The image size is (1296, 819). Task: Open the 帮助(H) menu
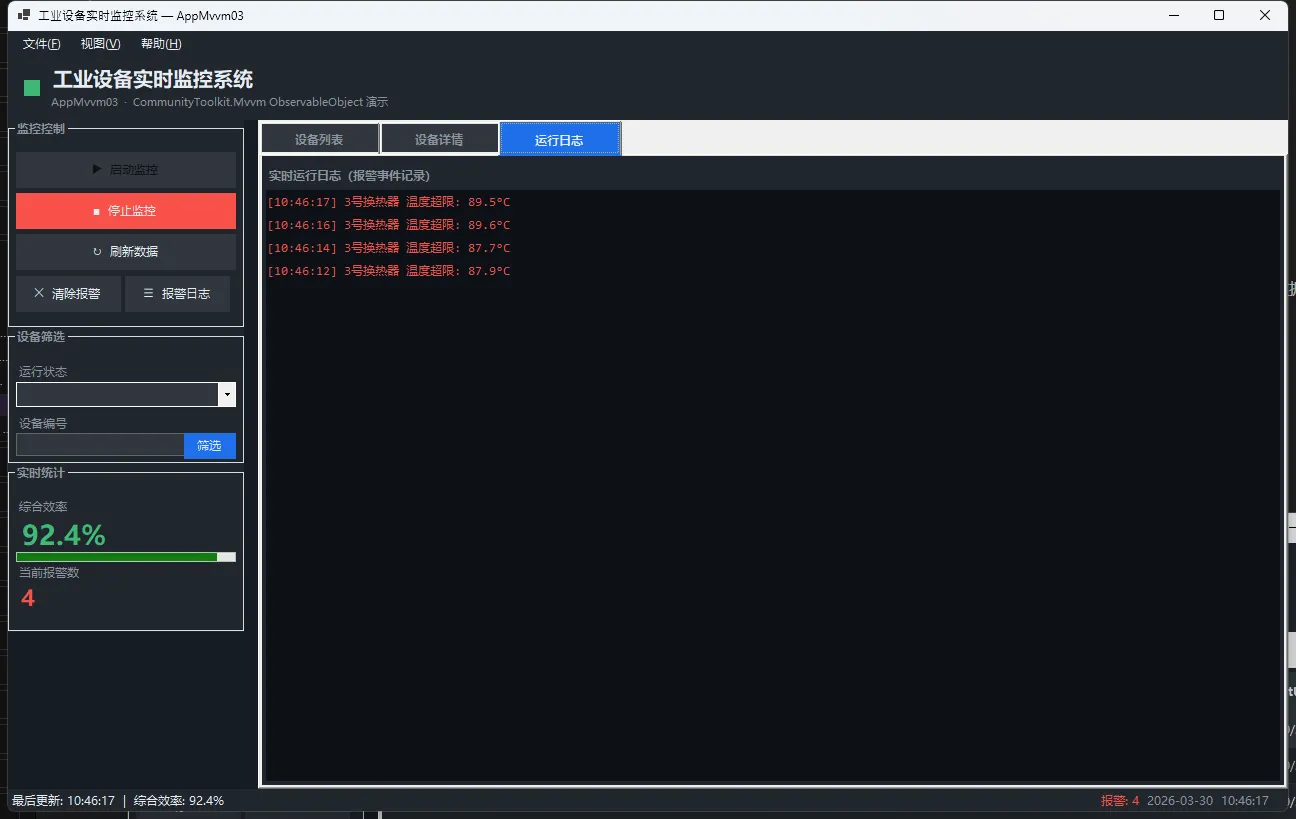[161, 44]
